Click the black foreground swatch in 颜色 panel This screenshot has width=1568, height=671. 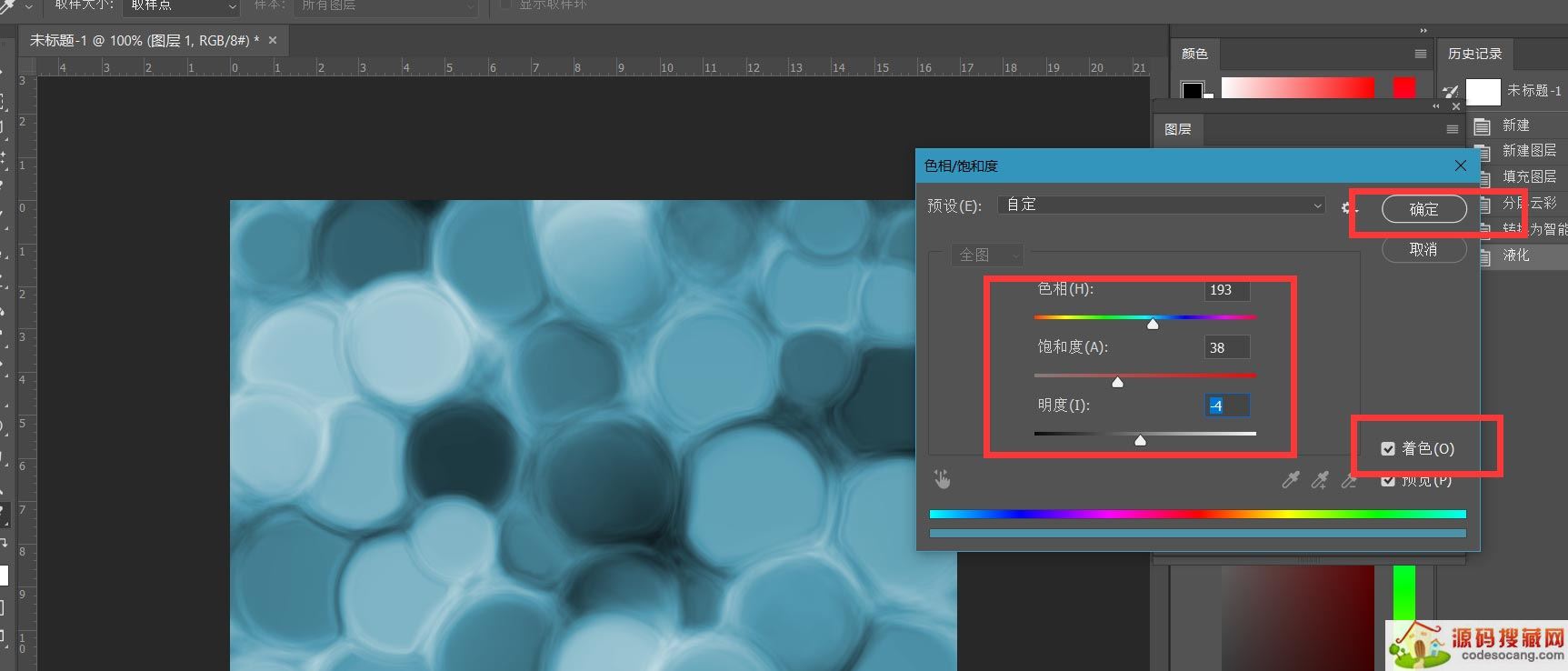(x=1192, y=89)
